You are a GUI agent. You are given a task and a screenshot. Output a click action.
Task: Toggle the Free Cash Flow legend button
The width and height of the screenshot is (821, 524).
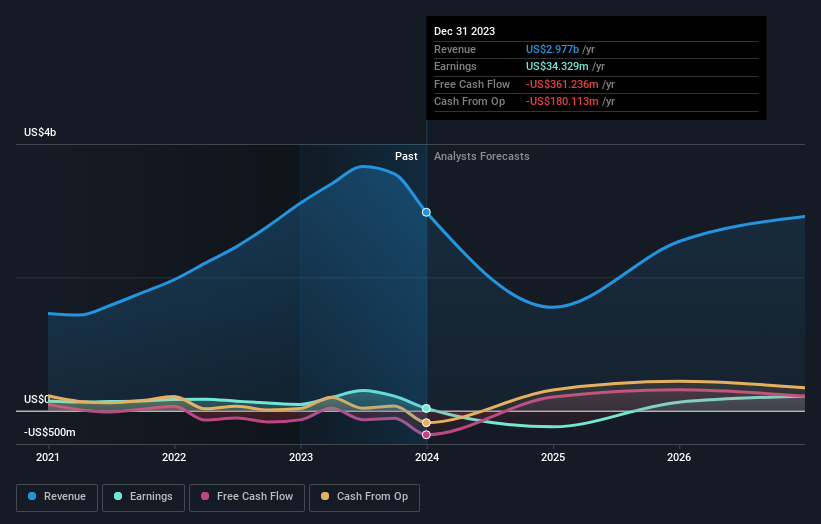(x=247, y=497)
